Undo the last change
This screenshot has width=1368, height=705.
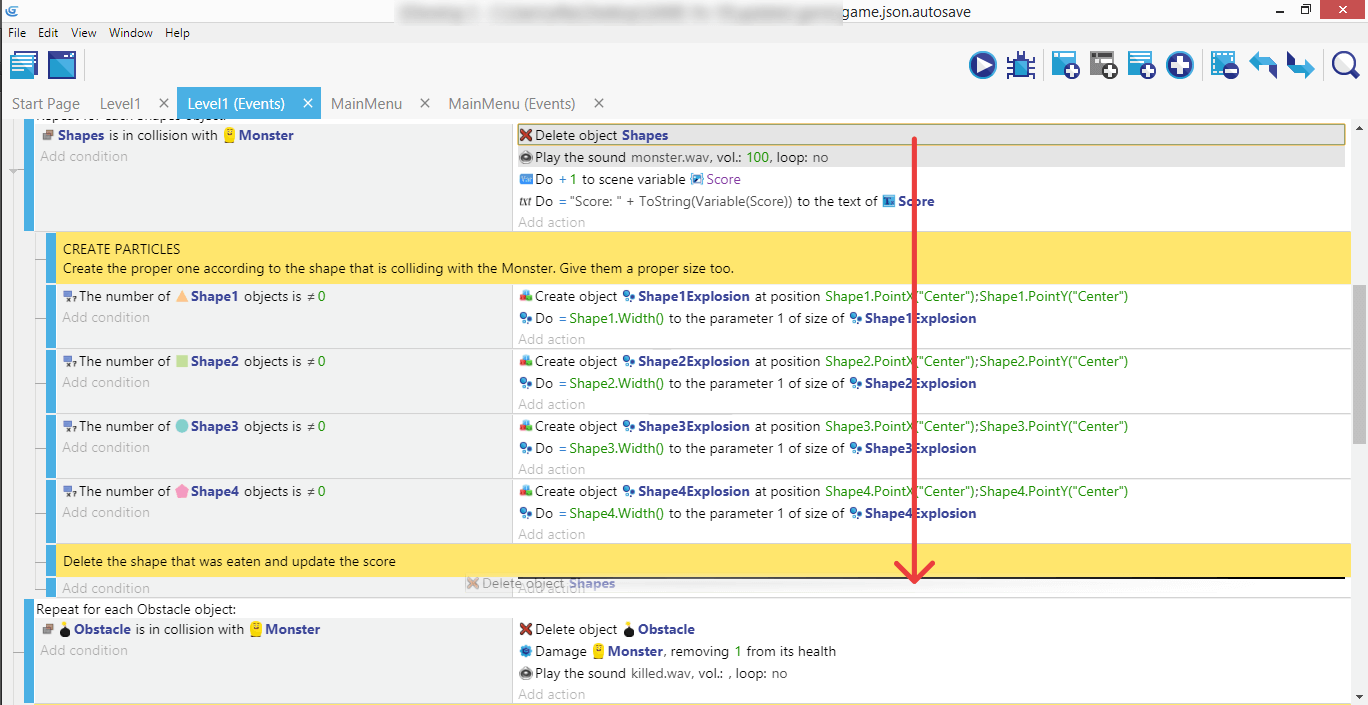(x=1262, y=66)
